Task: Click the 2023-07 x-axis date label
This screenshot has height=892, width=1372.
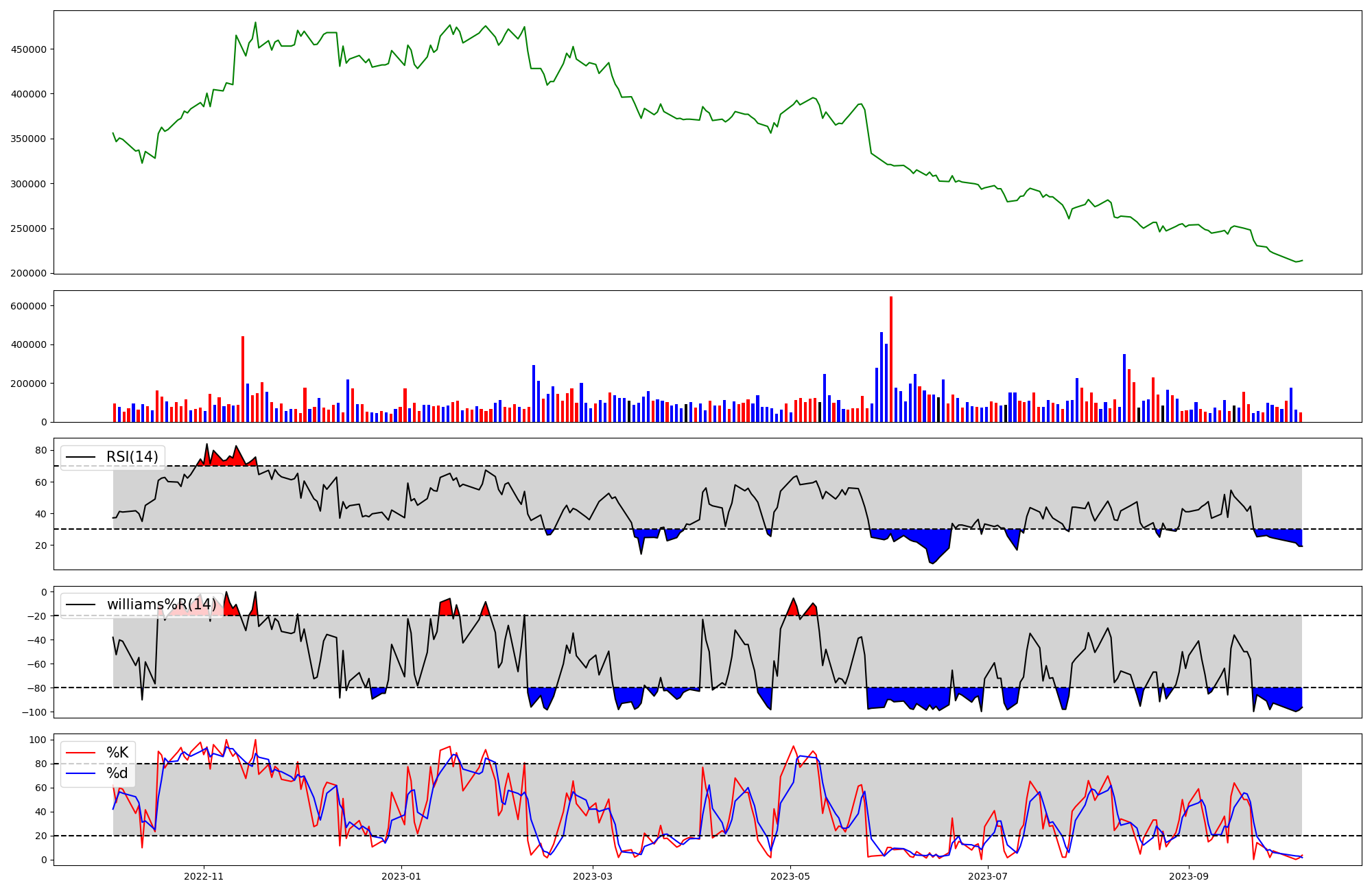Action: click(x=988, y=876)
